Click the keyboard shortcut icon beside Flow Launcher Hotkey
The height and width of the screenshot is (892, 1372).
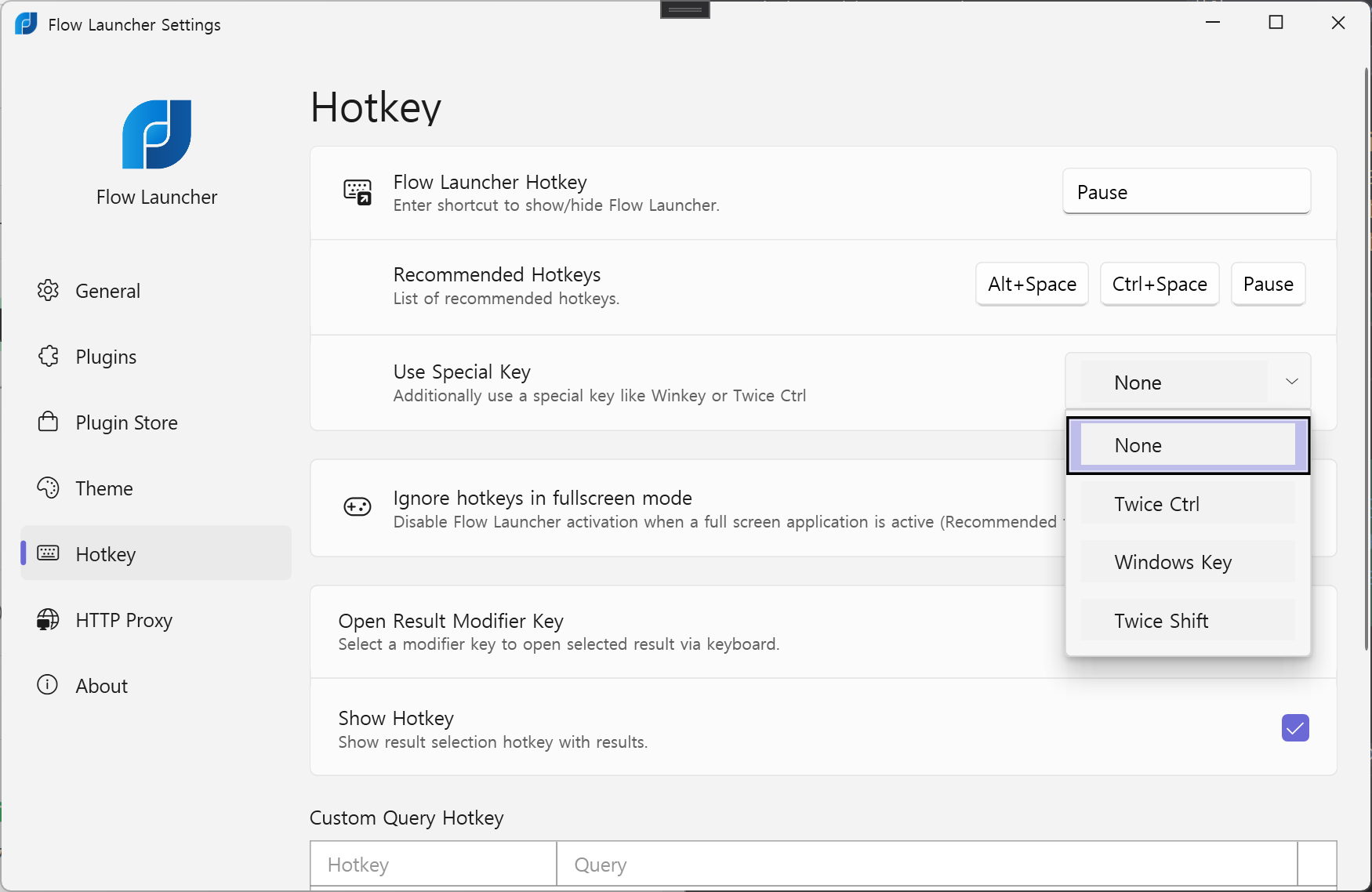click(x=358, y=192)
